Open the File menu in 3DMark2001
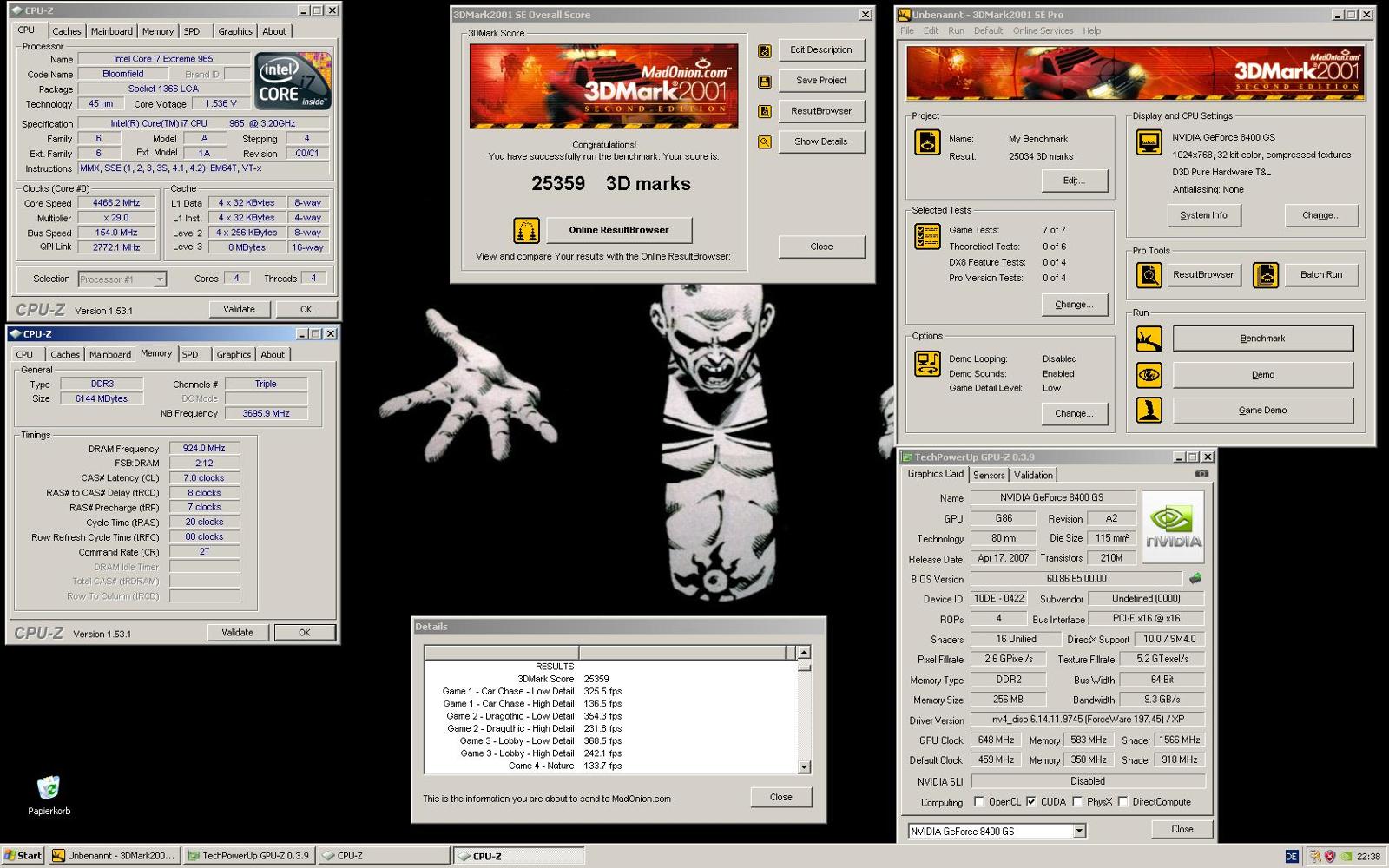 click(907, 30)
